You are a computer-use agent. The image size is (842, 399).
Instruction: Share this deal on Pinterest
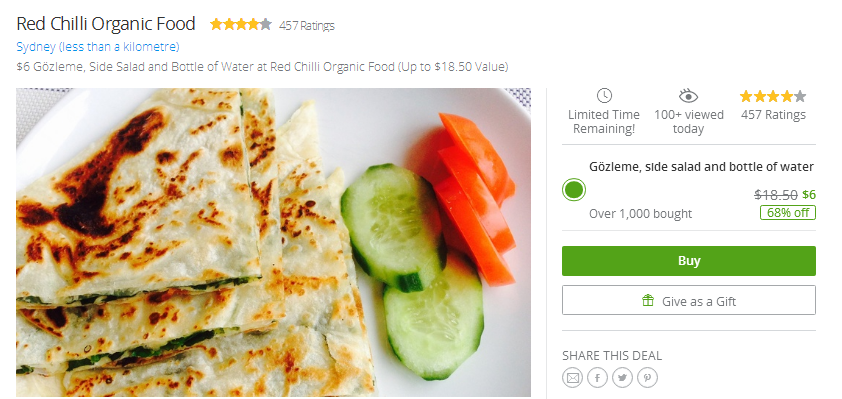pos(647,378)
